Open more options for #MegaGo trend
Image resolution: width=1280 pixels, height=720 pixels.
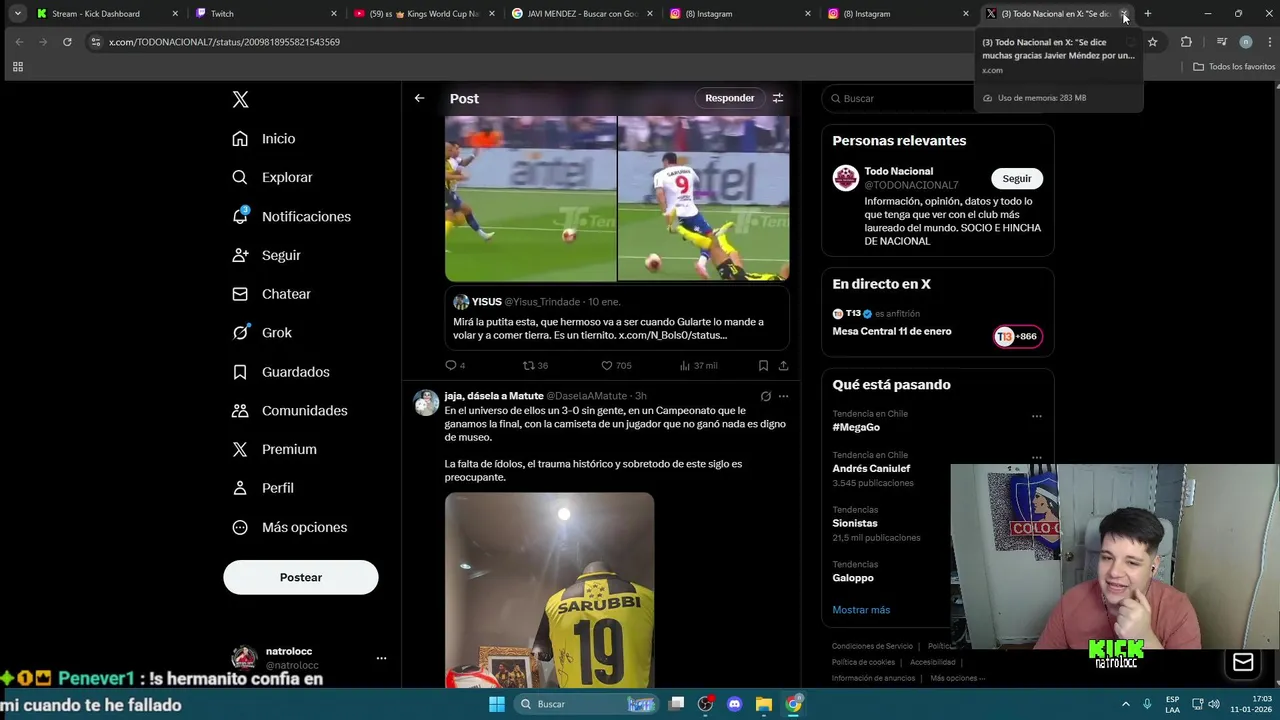click(x=1037, y=416)
